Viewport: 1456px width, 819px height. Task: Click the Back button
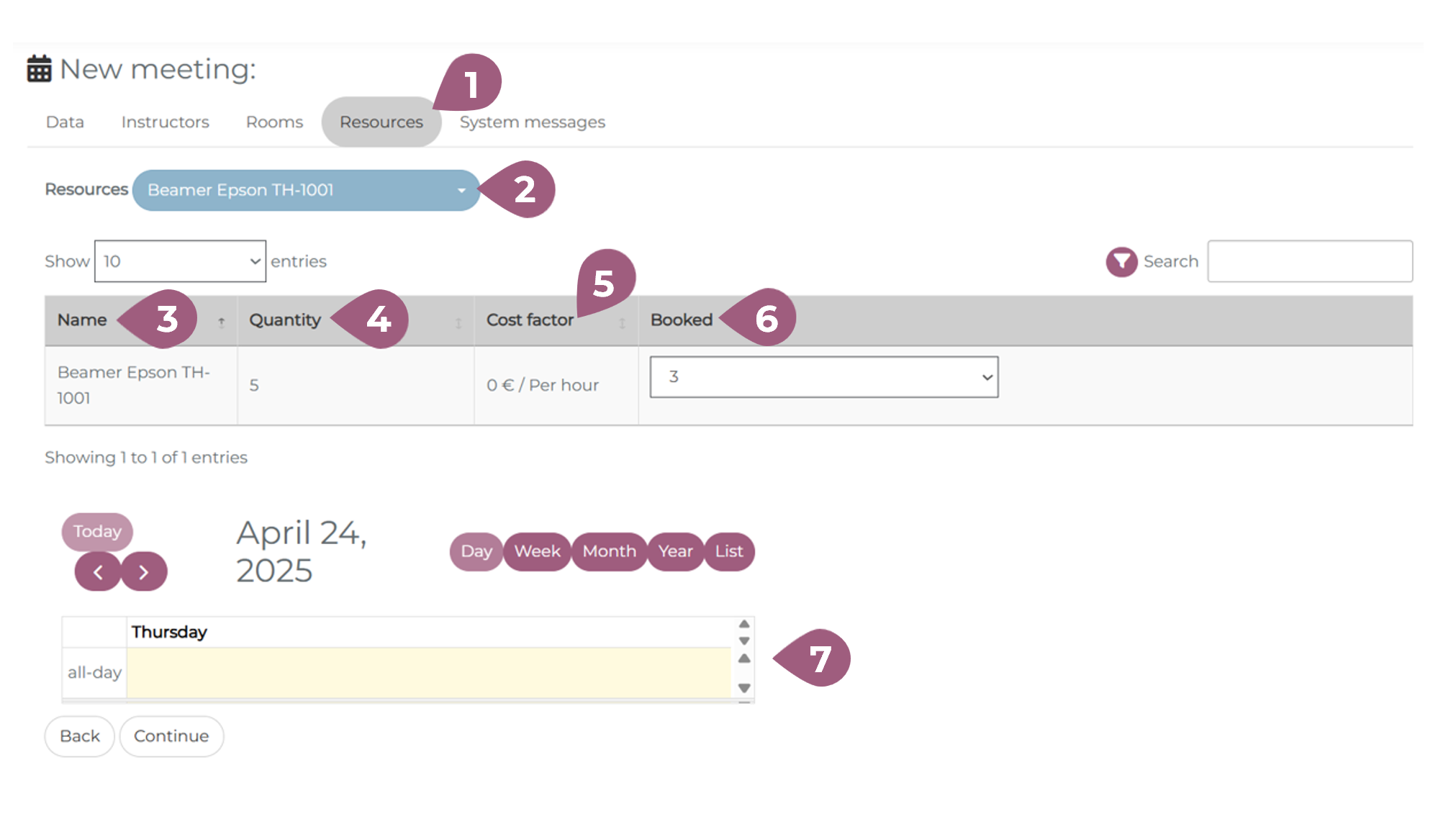79,736
